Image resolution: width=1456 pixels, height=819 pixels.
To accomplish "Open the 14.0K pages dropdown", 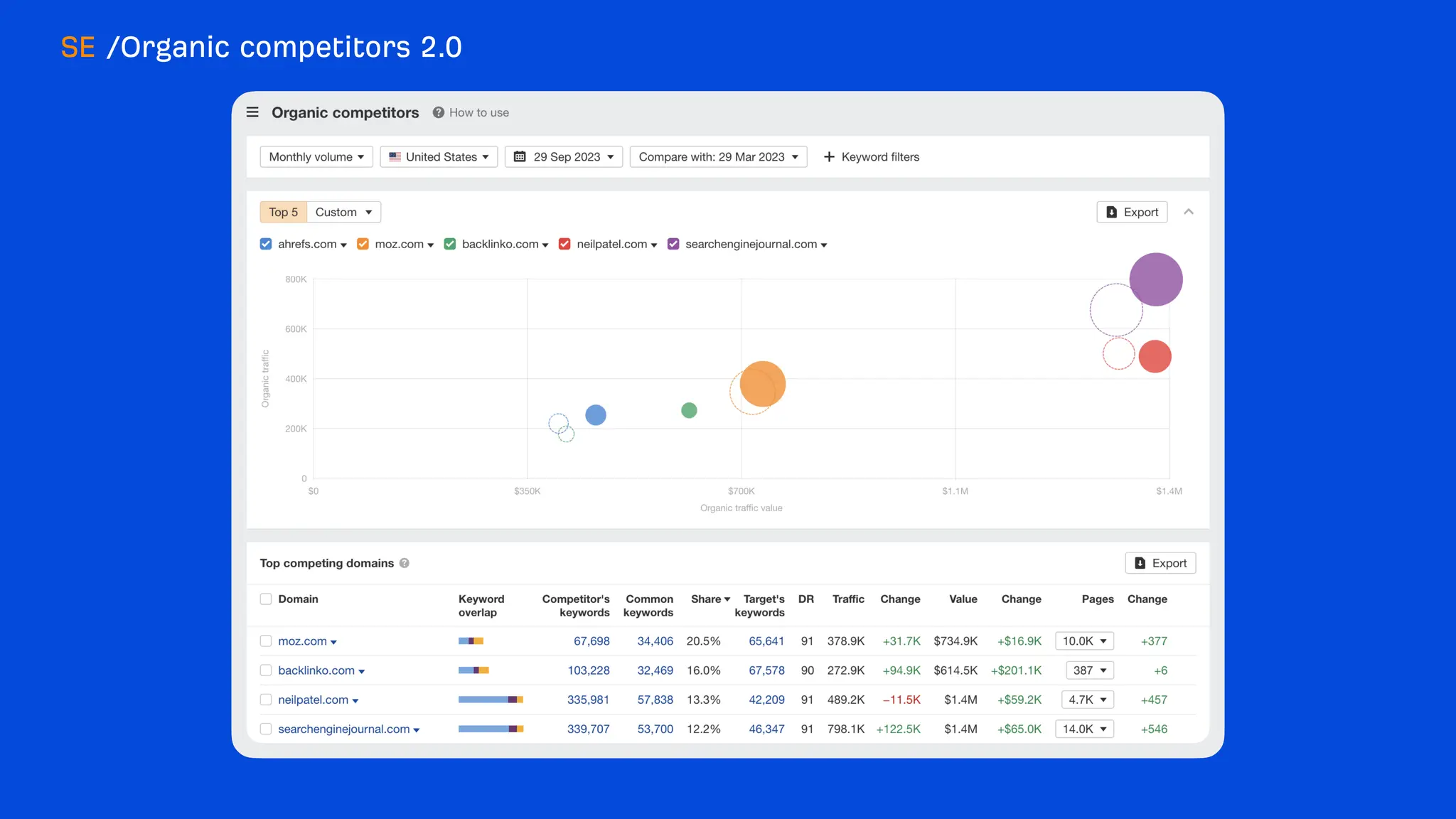I will pyautogui.click(x=1084, y=729).
